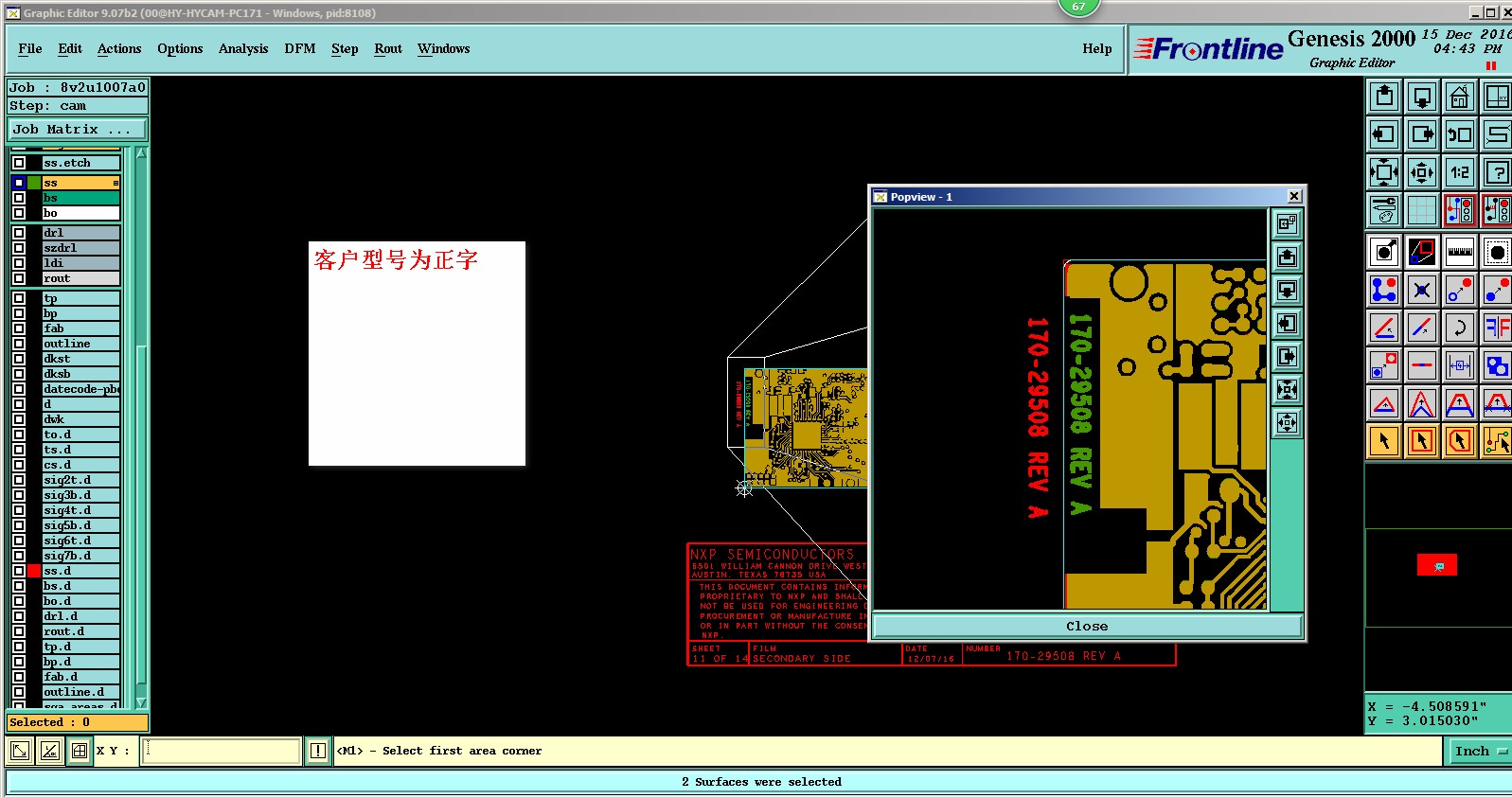
Task: Toggle the checkbox for bs layer
Action: (19, 198)
